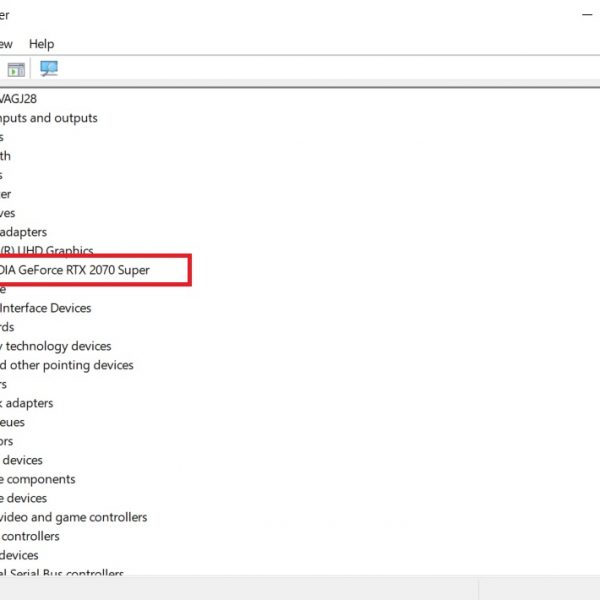Open the Help menu
The image size is (600, 600).
tap(41, 44)
